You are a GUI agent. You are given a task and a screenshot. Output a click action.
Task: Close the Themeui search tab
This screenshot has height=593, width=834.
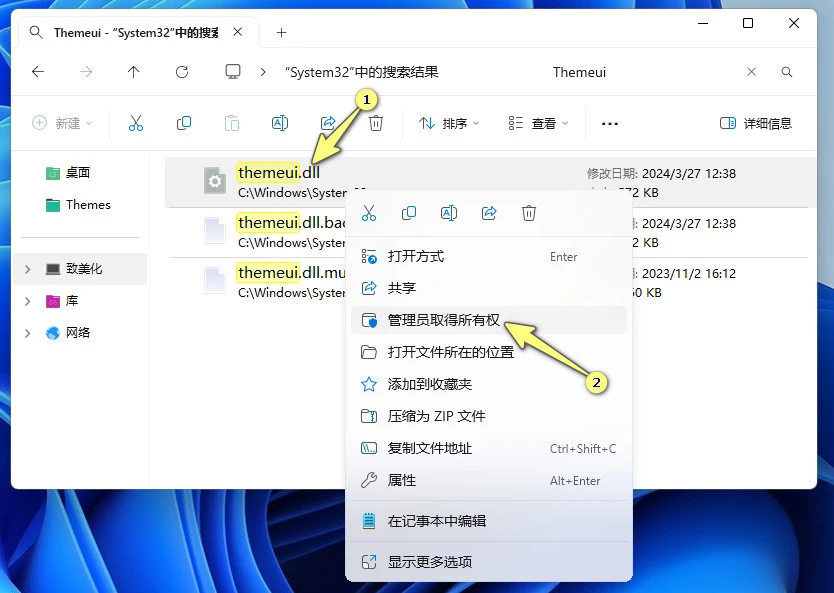pyautogui.click(x=238, y=32)
